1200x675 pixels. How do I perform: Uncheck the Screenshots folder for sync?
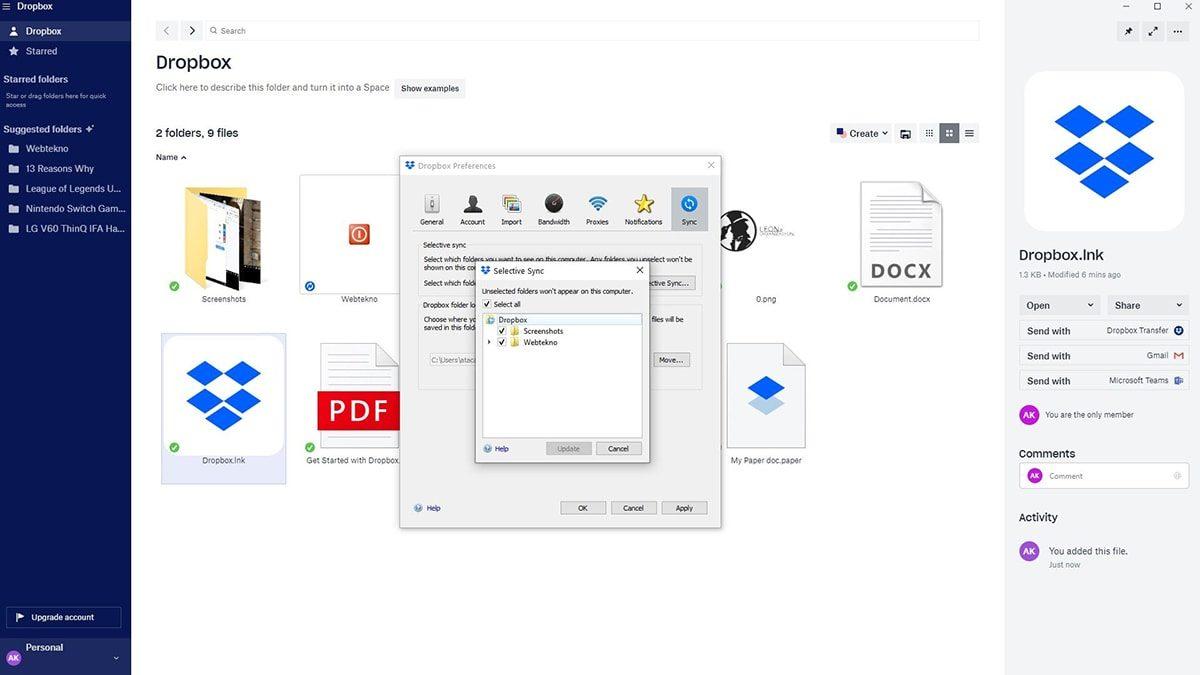click(502, 330)
